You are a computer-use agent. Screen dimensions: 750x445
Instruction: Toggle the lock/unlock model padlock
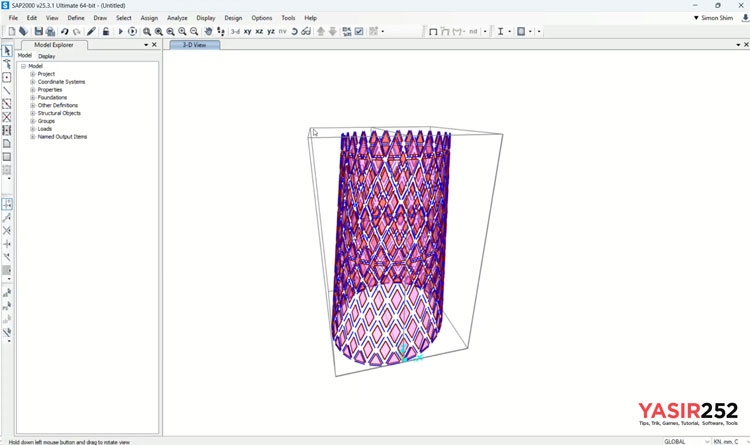click(106, 32)
